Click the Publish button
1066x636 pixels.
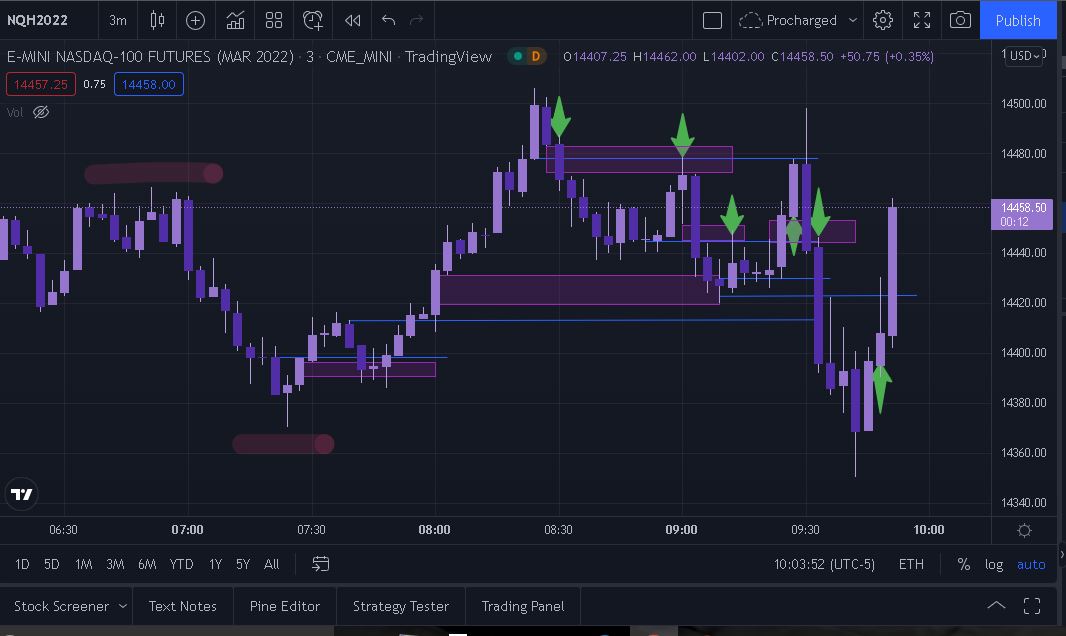coord(1018,20)
